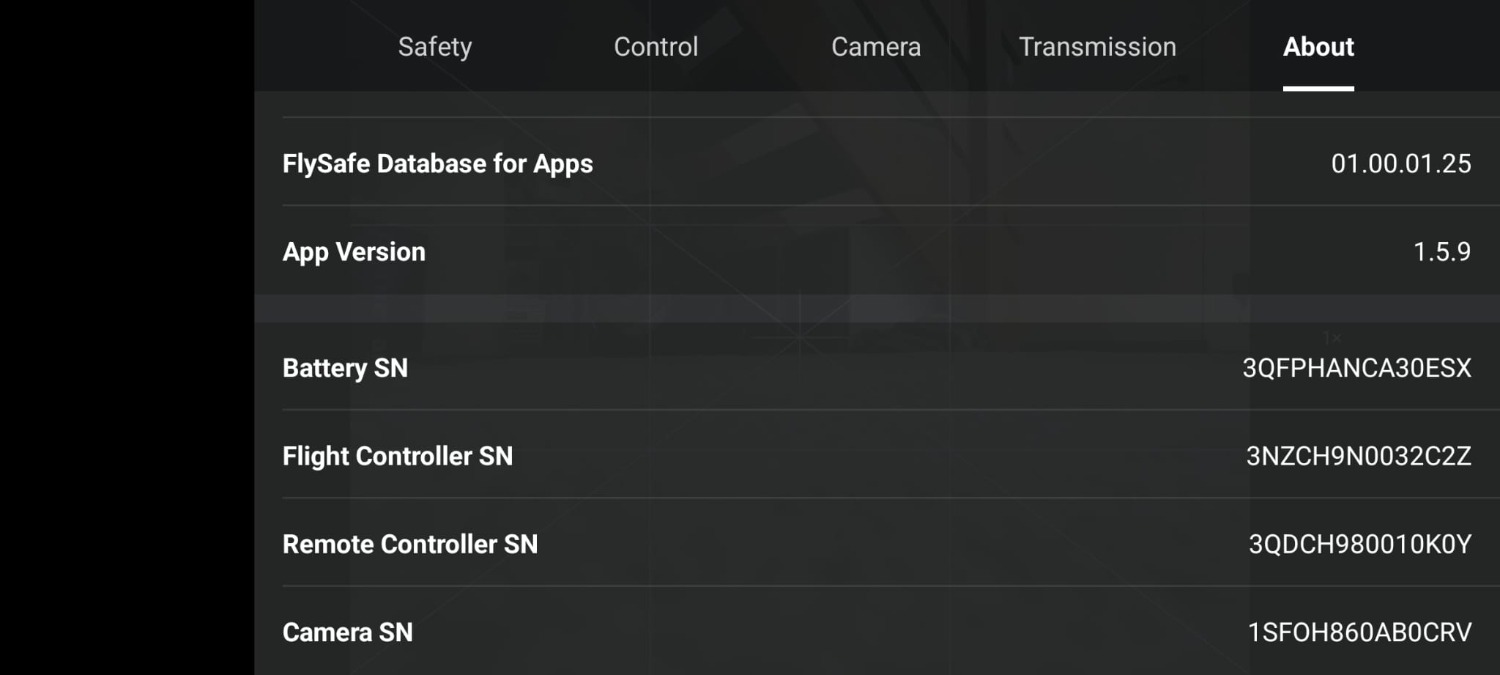
Task: Tap the FlySafe Database for Apps label
Action: [438, 164]
